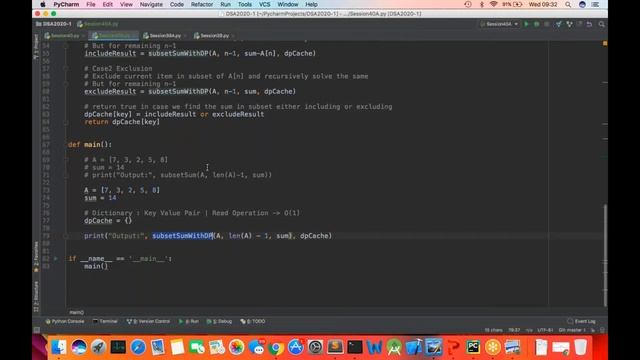
Task: Open Sublime Text from the Dock
Action: coord(335,347)
